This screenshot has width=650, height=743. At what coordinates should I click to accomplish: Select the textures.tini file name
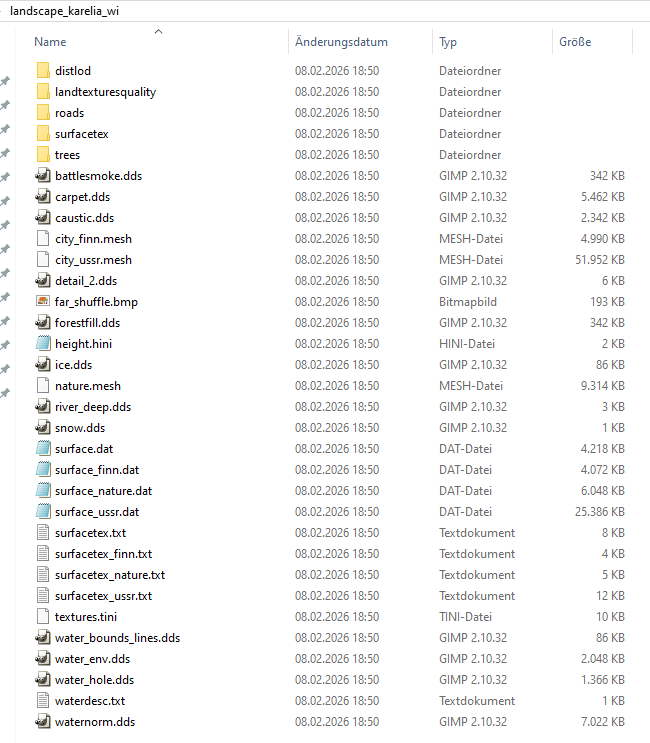tap(86, 617)
